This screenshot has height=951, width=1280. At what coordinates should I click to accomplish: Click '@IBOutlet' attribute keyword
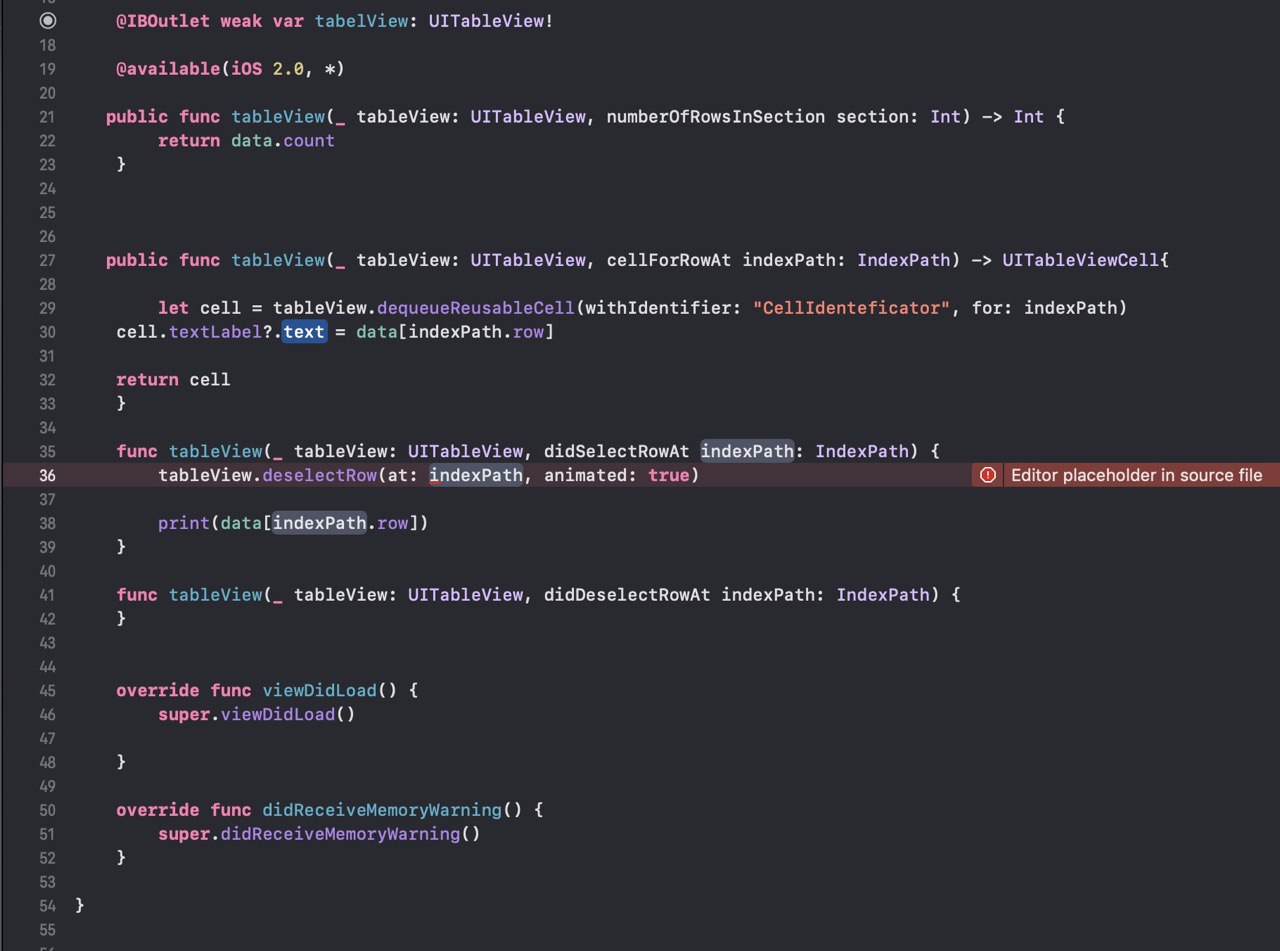pos(163,21)
